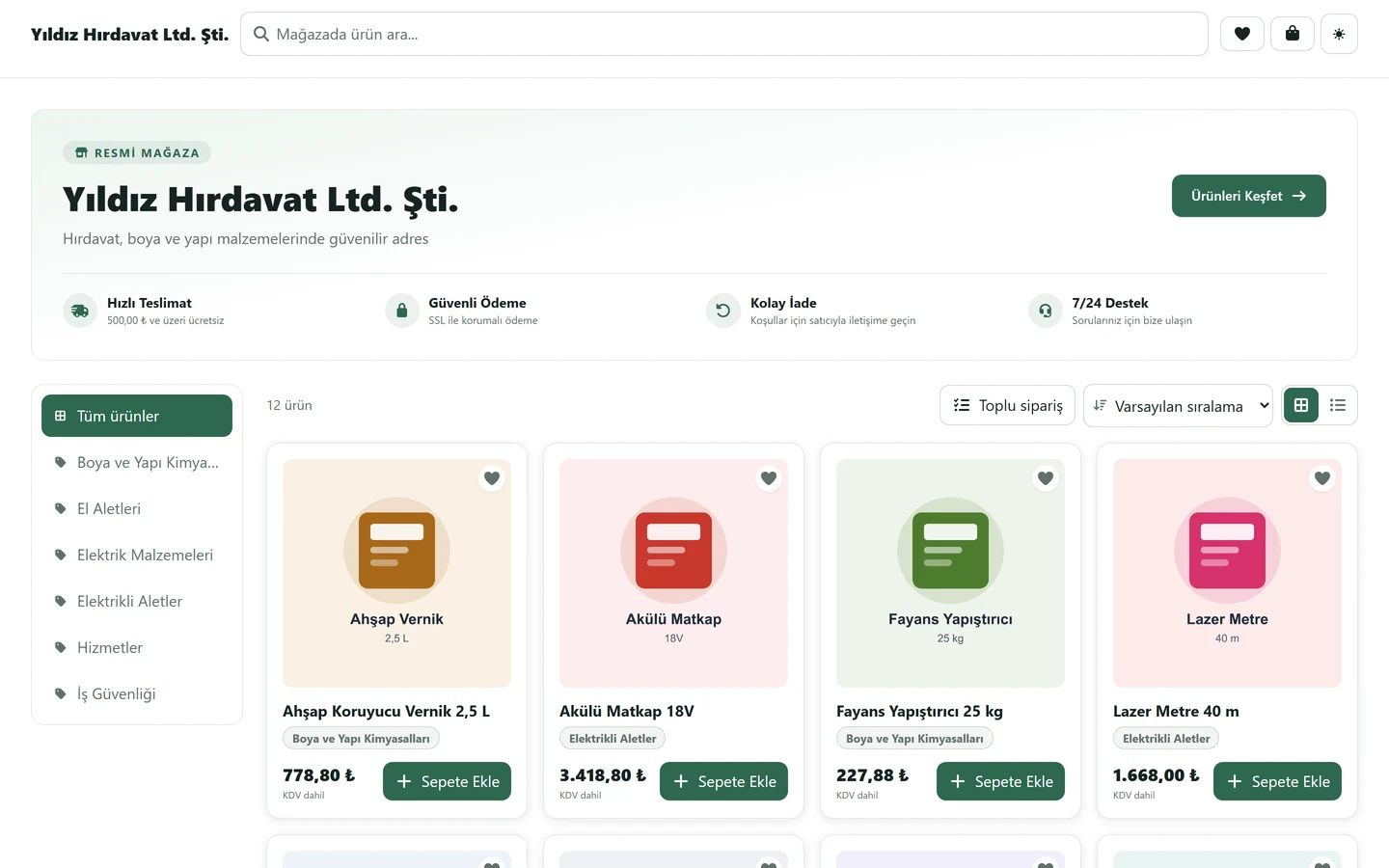Open the Ahşap Koruyucu Vernik 2,5 L title

click(386, 711)
